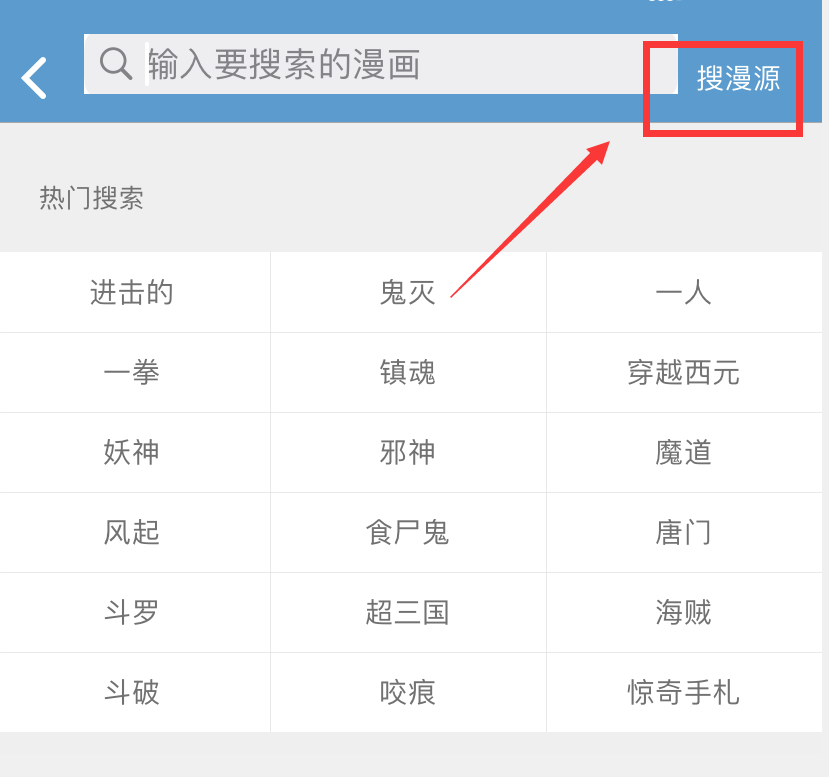
Task: Click hot search term 风起
Action: pyautogui.click(x=132, y=532)
